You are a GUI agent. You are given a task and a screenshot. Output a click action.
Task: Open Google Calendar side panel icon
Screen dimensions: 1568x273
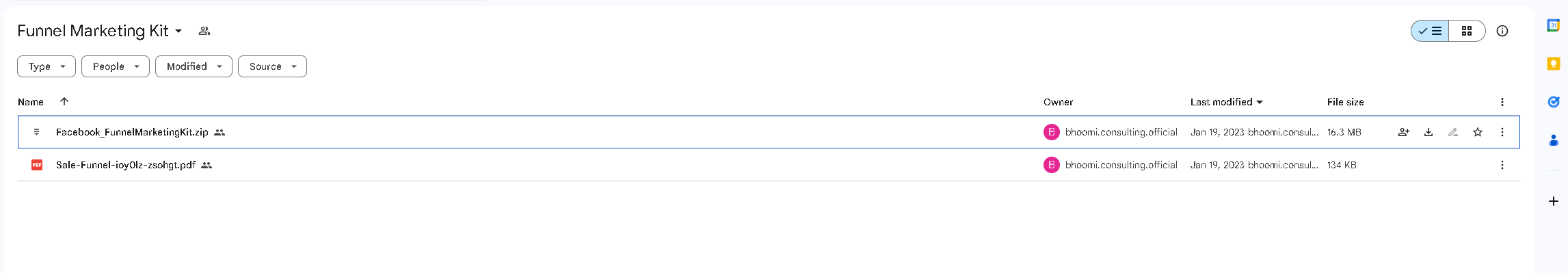pos(1553,25)
